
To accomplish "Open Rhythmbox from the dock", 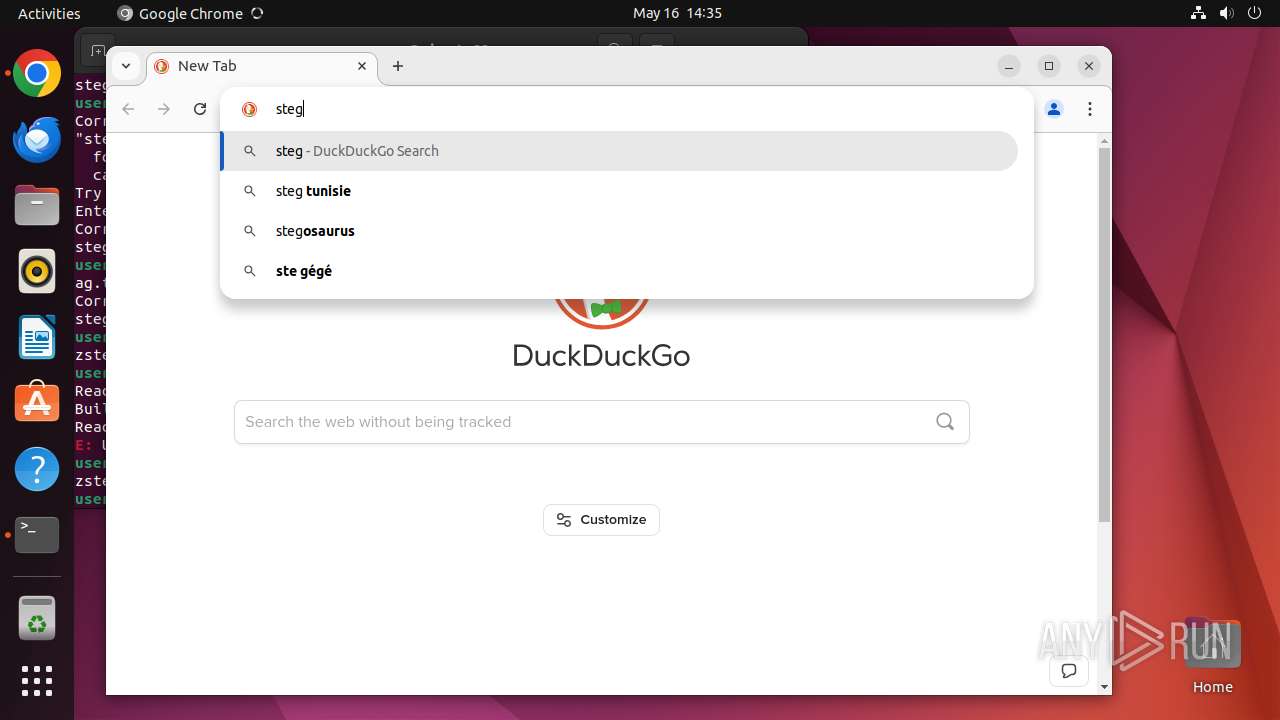I will pos(37,271).
